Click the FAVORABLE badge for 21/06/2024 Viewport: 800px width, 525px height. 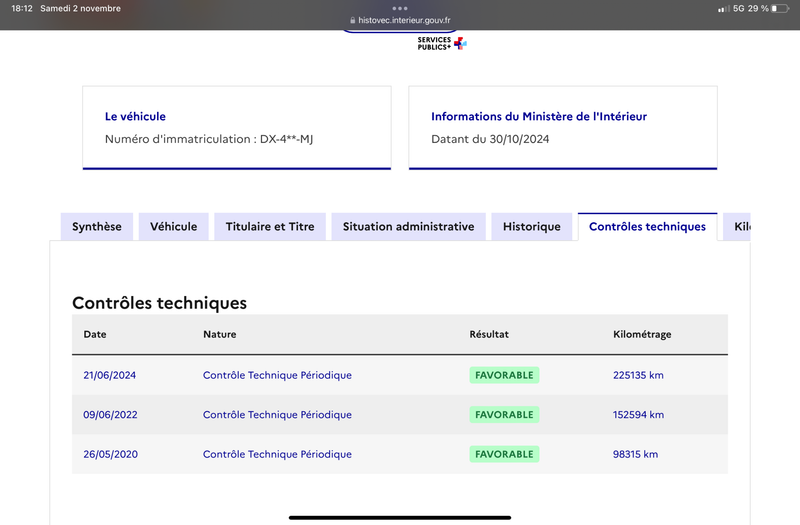coord(504,375)
